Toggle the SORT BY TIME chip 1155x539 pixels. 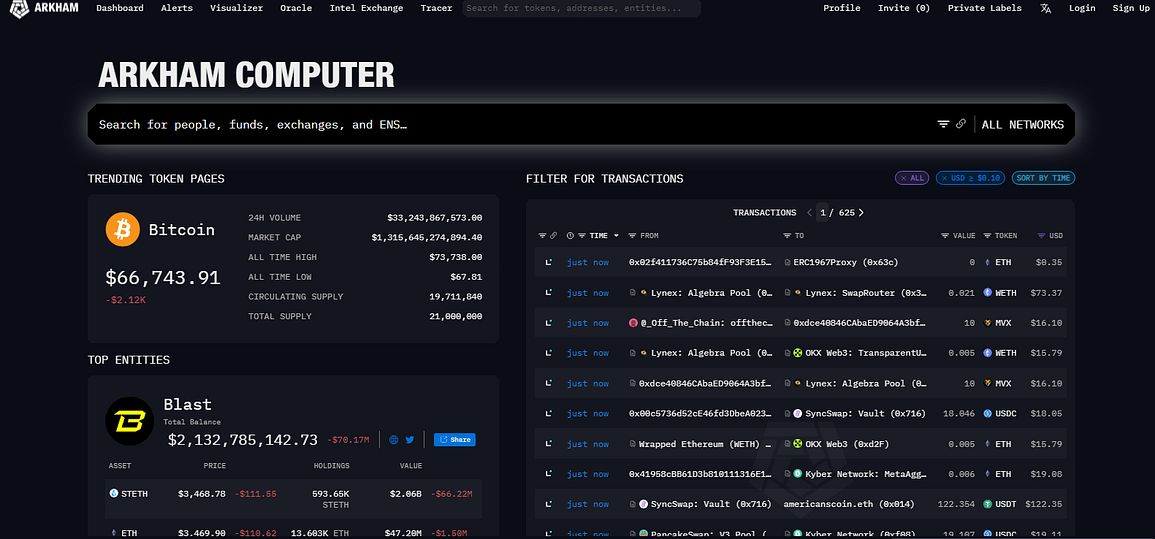[x=1043, y=178]
